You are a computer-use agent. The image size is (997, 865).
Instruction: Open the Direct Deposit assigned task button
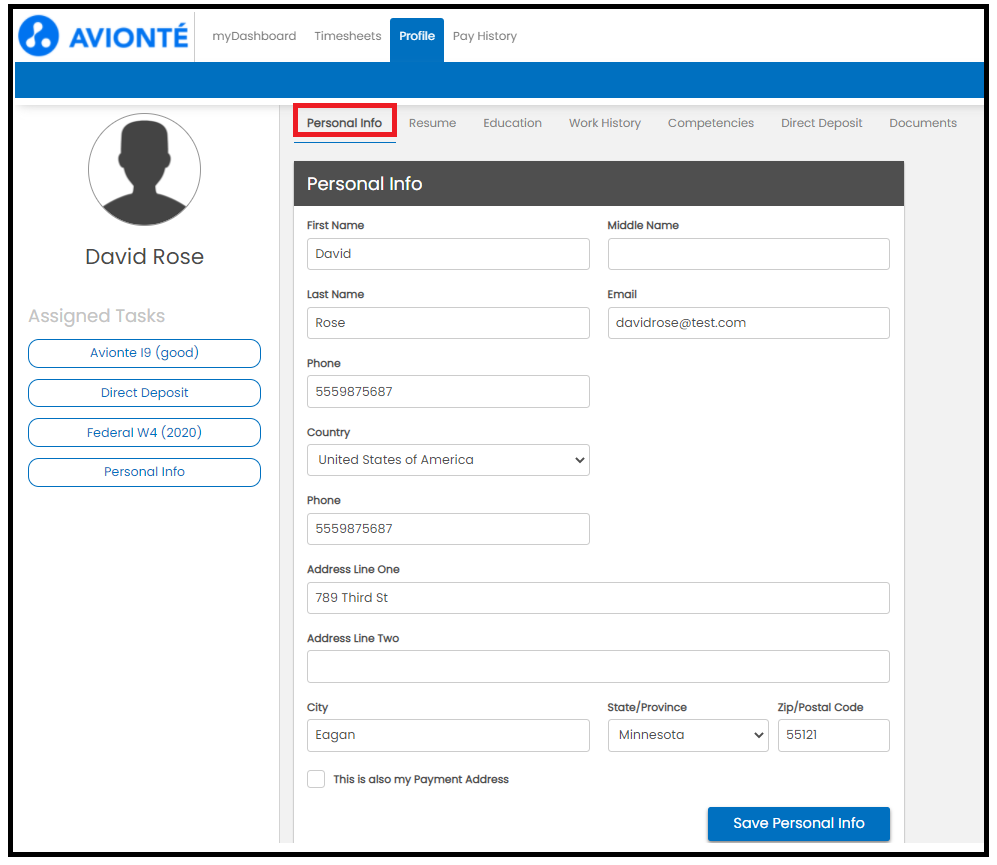[x=144, y=393]
